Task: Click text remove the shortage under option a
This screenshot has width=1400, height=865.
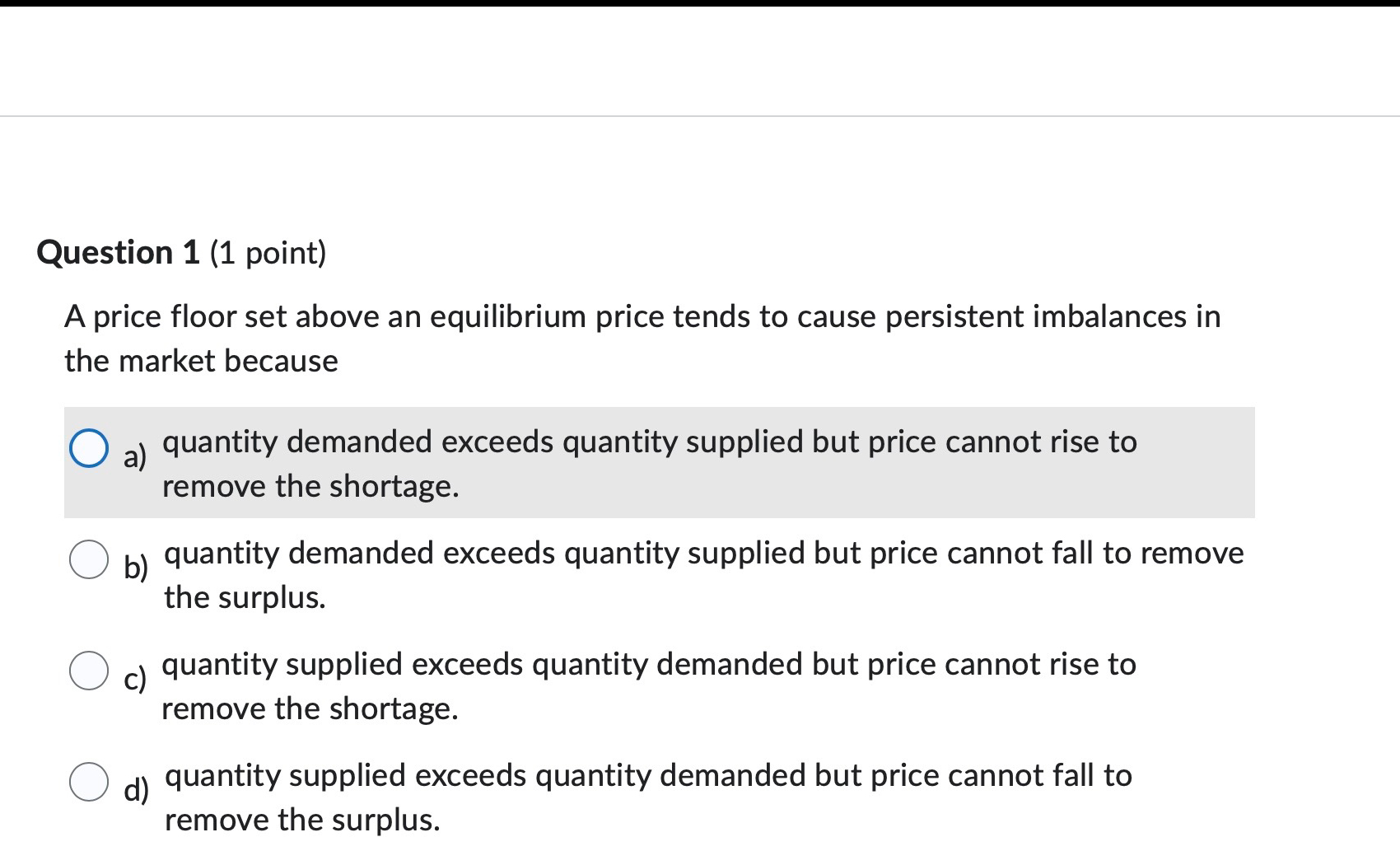Action: [310, 486]
